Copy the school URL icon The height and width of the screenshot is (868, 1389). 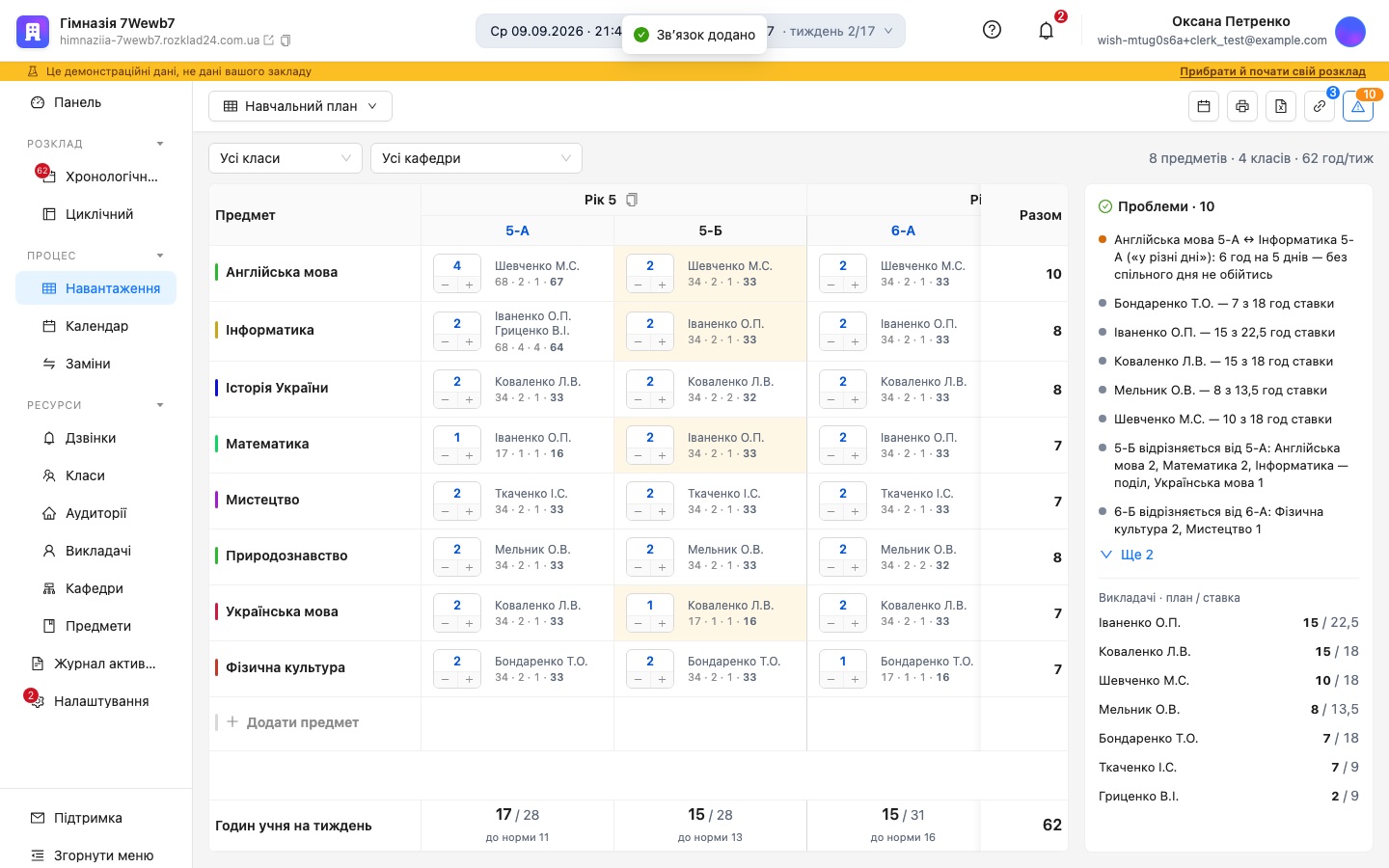click(x=286, y=41)
